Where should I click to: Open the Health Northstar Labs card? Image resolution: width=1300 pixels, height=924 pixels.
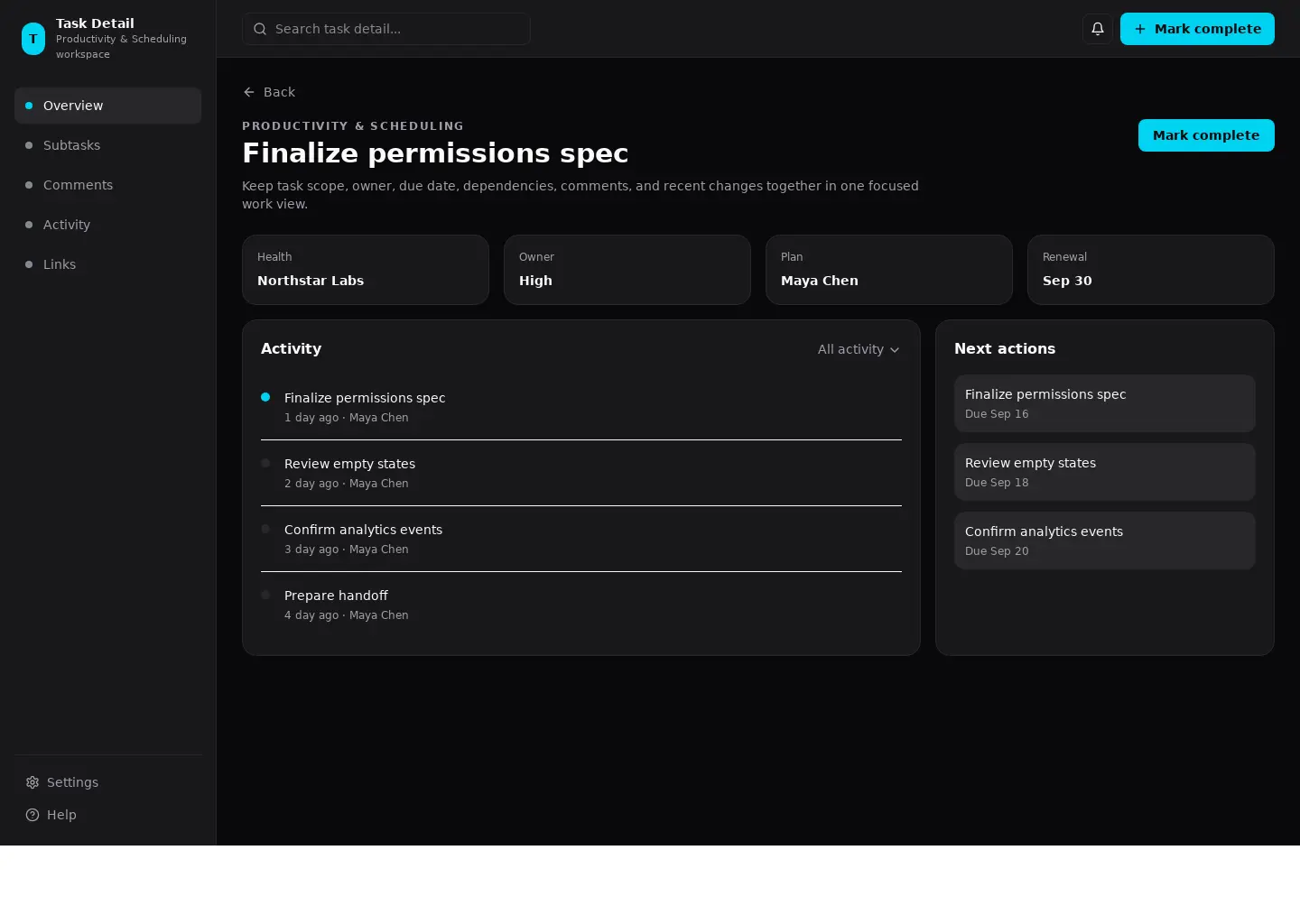(366, 270)
